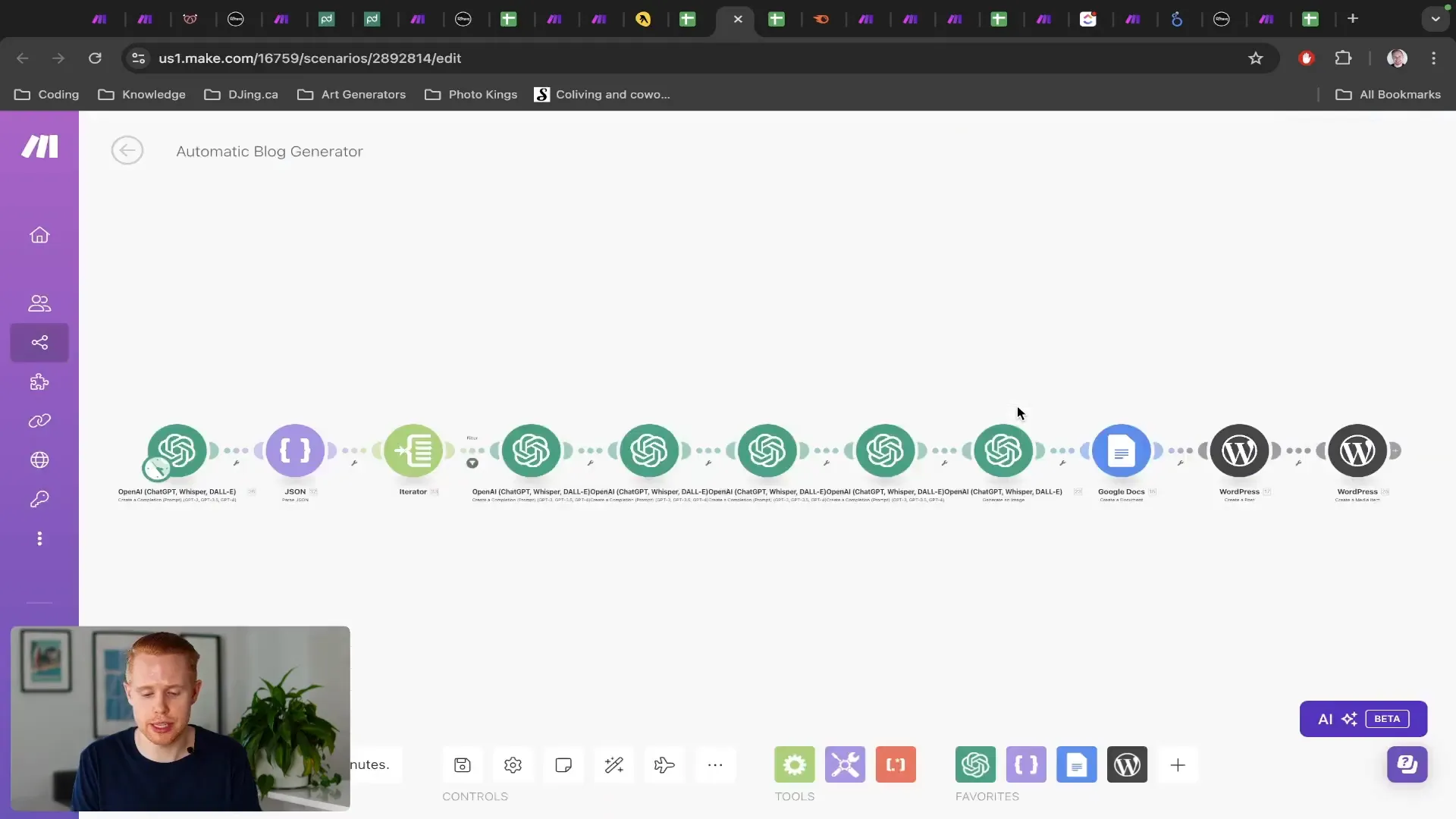Open more controls ellipsis

715,765
